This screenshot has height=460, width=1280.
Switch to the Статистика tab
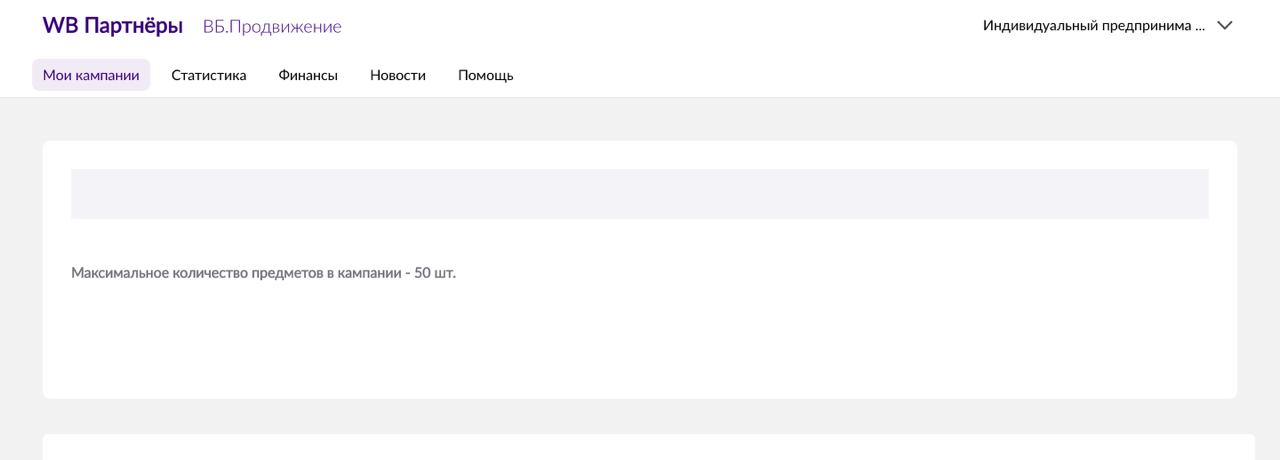tap(209, 75)
